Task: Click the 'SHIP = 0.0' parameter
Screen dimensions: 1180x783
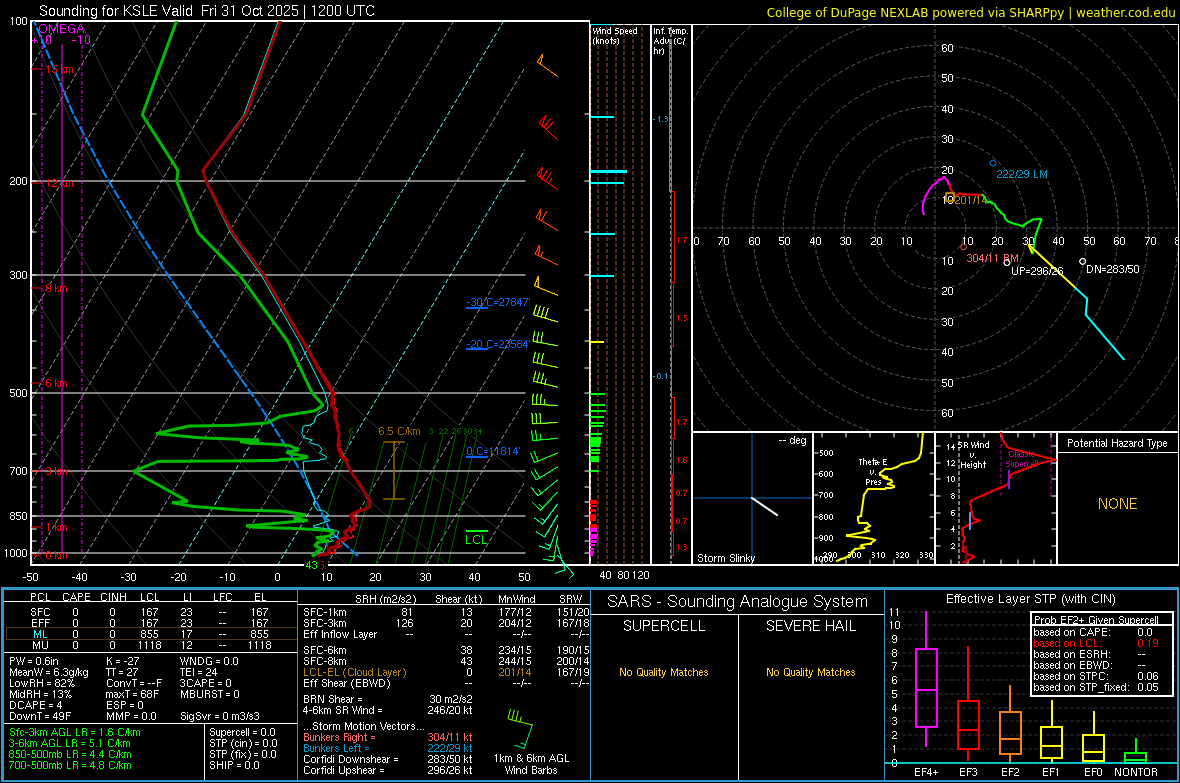Action: [234, 765]
